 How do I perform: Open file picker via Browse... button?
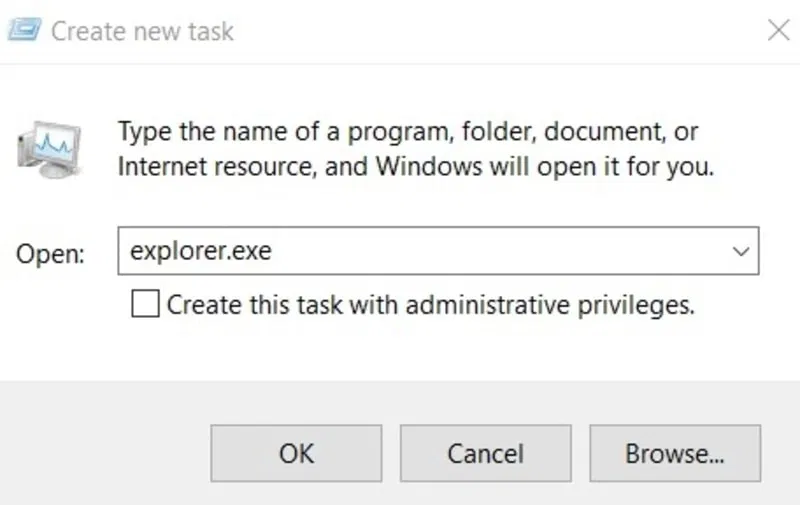coord(675,453)
